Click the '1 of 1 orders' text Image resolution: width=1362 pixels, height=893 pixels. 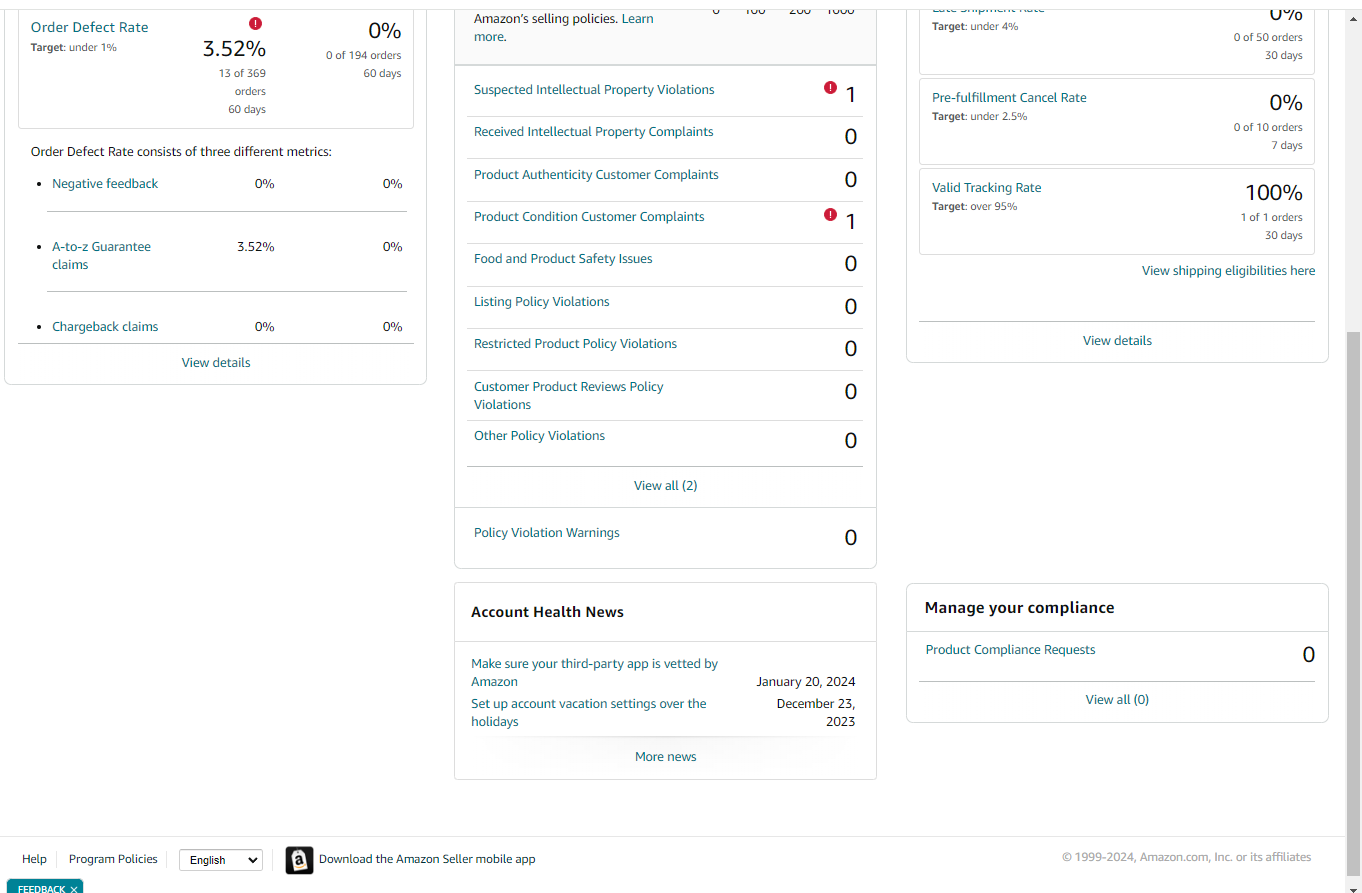tap(1272, 218)
